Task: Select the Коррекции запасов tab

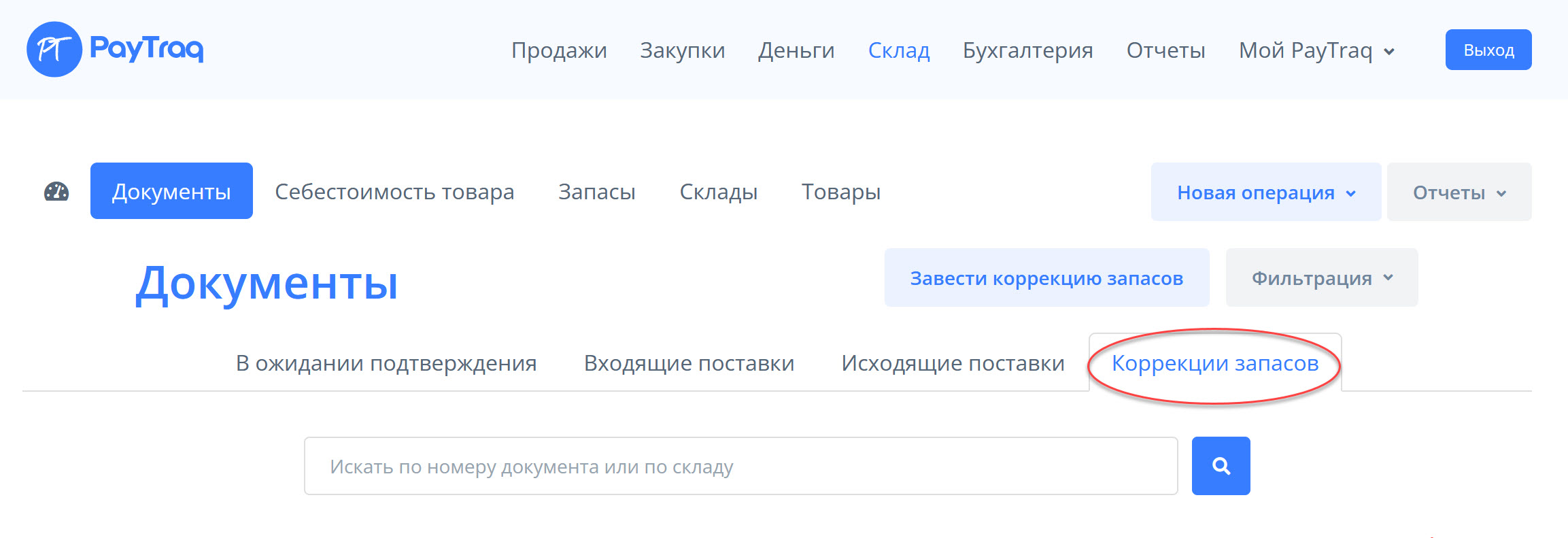Action: pos(1214,363)
